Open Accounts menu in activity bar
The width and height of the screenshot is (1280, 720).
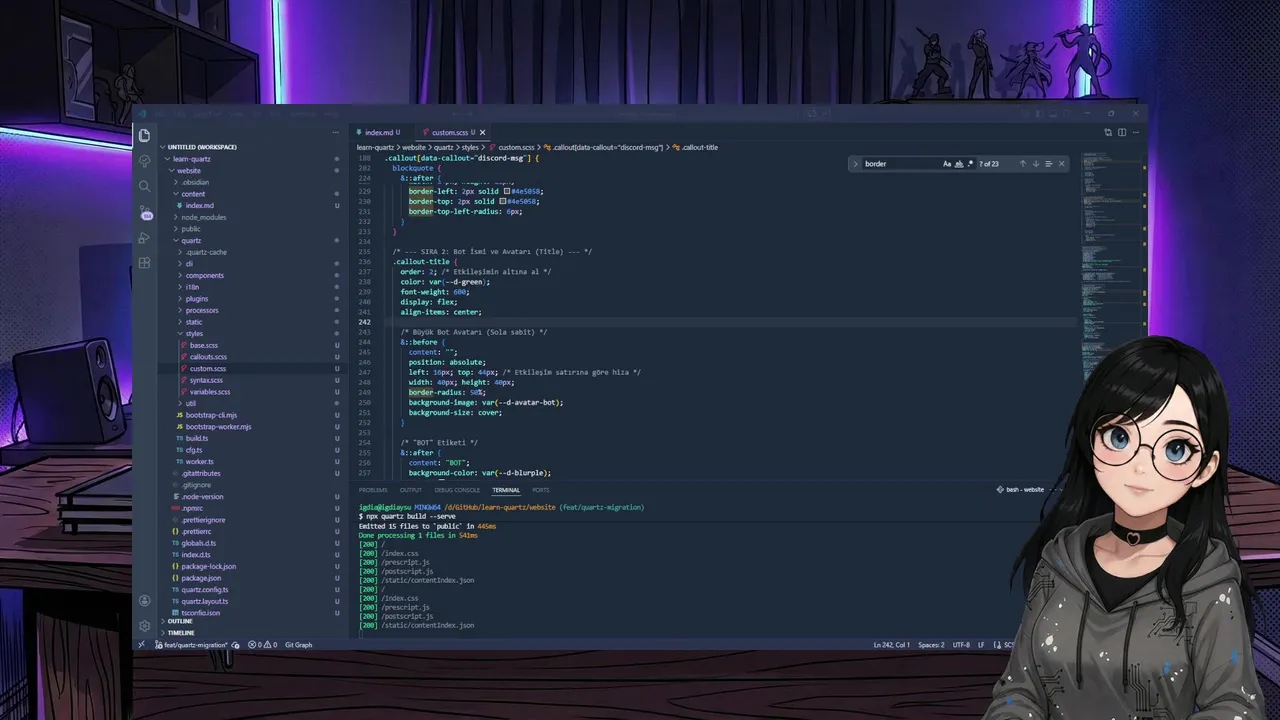[x=145, y=601]
